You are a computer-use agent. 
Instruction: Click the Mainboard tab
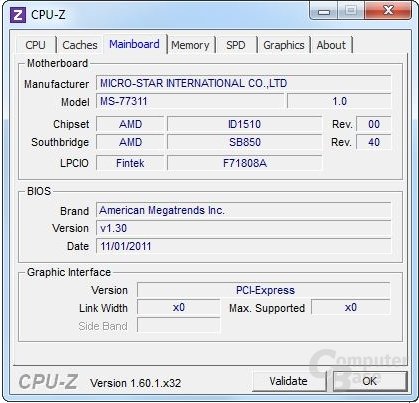coord(134,44)
